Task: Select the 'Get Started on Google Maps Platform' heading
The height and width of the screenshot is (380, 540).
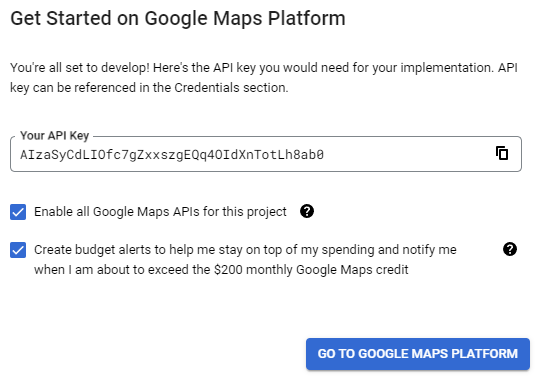Action: (178, 18)
